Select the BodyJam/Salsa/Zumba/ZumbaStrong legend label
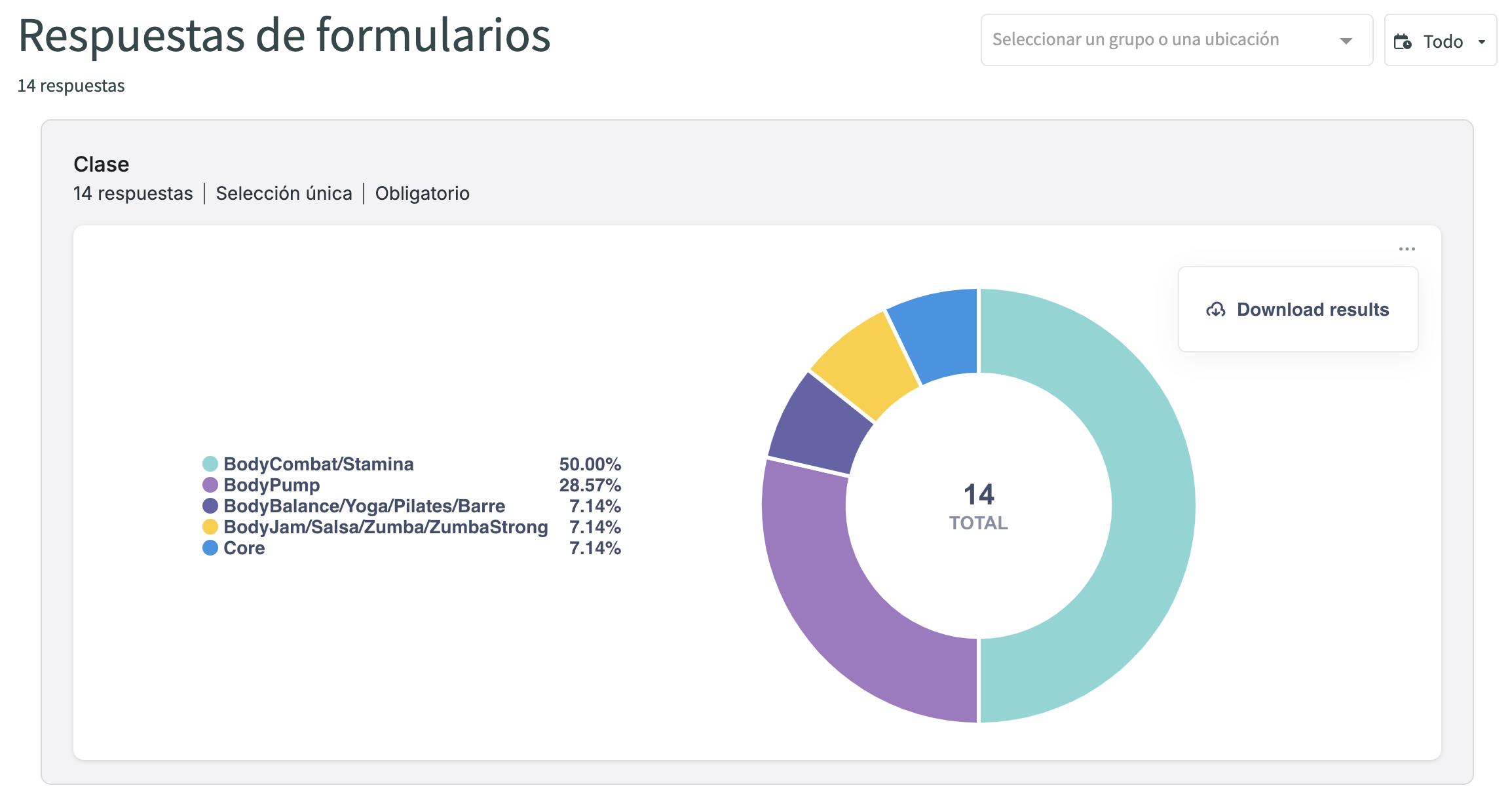Image resolution: width=1512 pixels, height=794 pixels. 385,527
